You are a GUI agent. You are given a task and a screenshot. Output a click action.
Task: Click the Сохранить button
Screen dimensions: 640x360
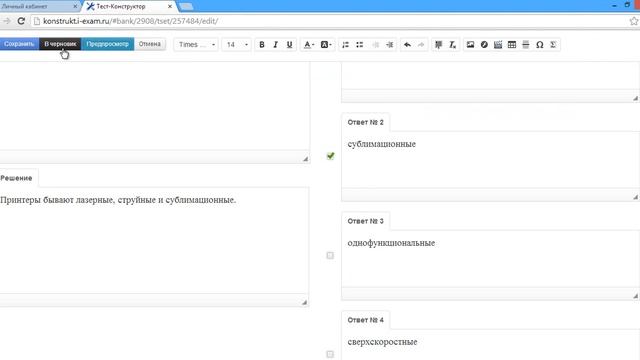pyautogui.click(x=19, y=44)
